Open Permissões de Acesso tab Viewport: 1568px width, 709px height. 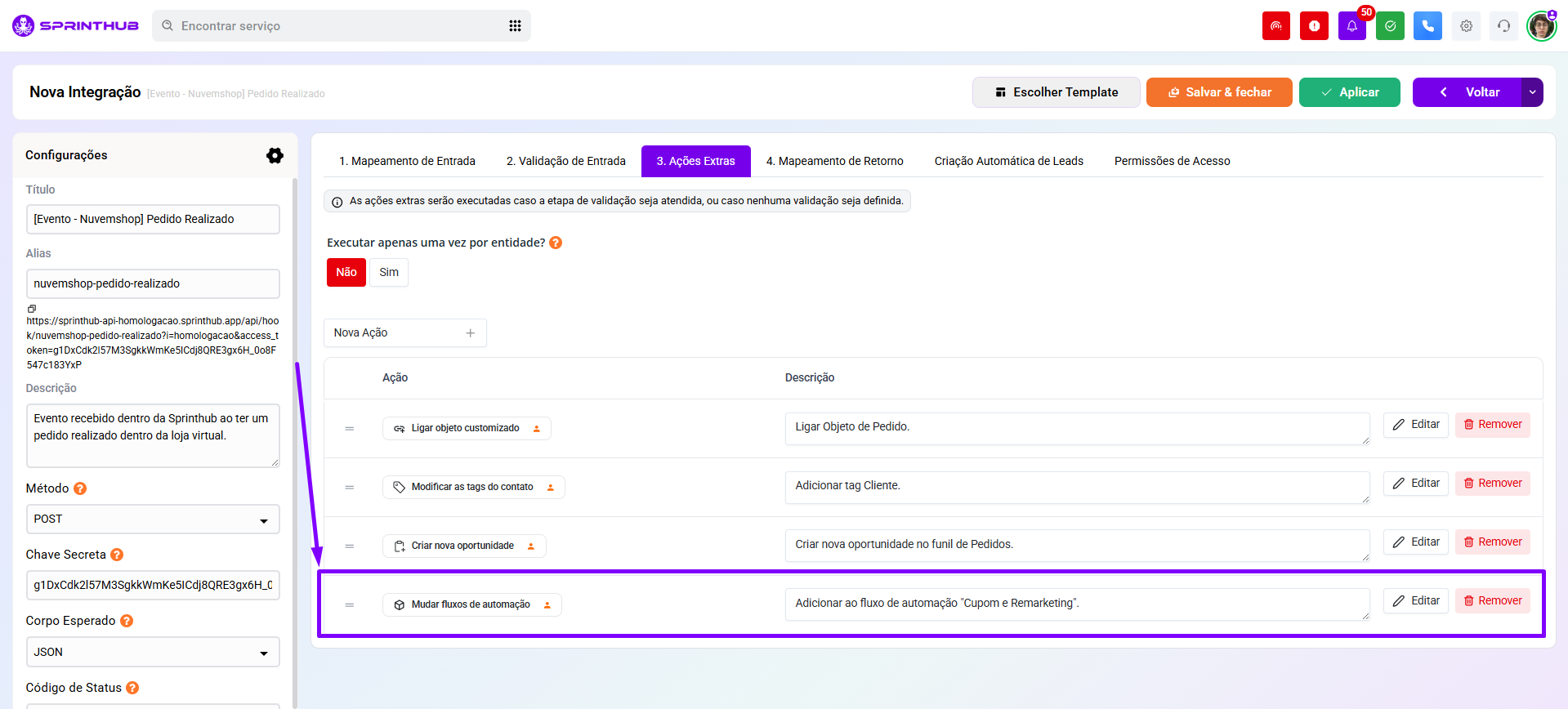(x=1172, y=161)
